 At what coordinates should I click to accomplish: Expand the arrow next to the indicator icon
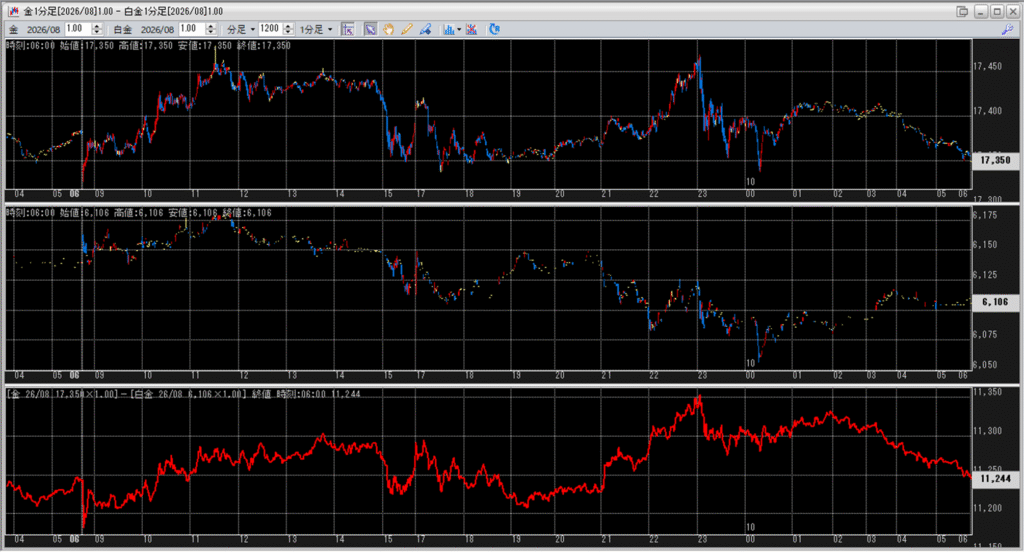click(459, 29)
